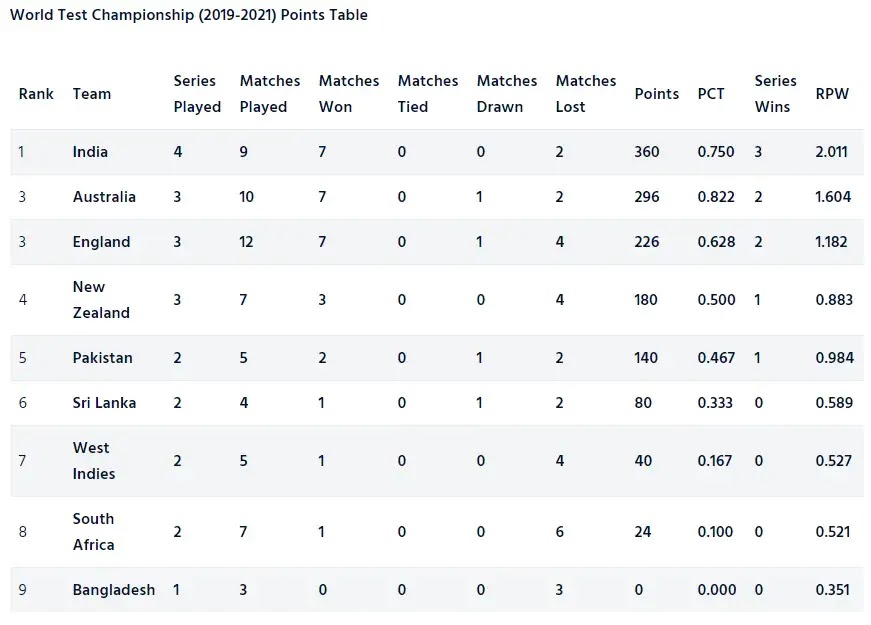Select the India team name
This screenshot has height=625, width=871.
pyautogui.click(x=90, y=152)
